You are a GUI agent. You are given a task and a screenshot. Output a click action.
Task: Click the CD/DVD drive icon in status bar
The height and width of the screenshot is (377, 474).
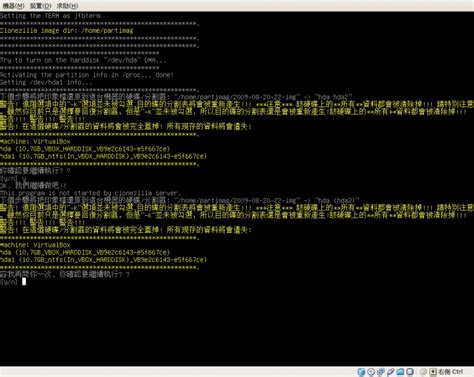pos(371,372)
